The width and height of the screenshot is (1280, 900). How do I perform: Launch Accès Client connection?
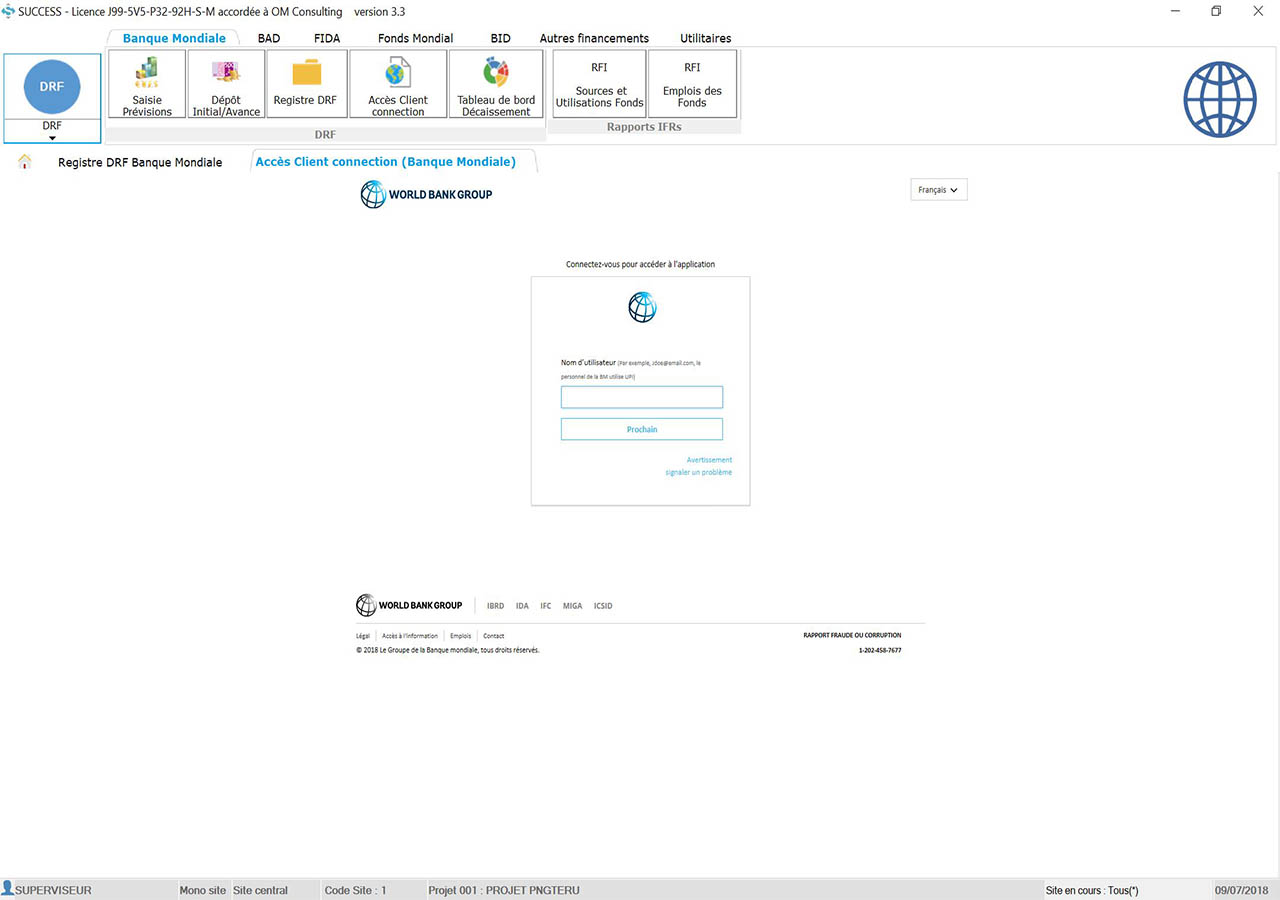point(398,85)
